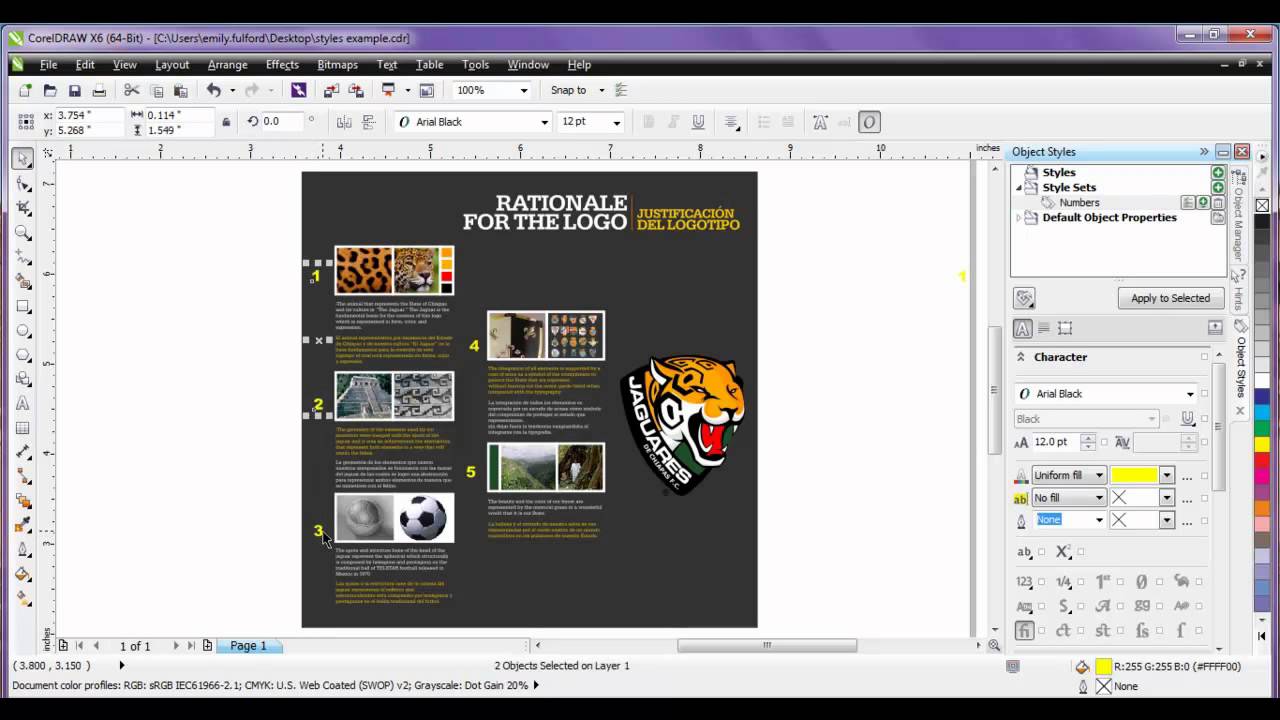Click the Undo arrow icon
The image size is (1280, 720).
click(213, 90)
